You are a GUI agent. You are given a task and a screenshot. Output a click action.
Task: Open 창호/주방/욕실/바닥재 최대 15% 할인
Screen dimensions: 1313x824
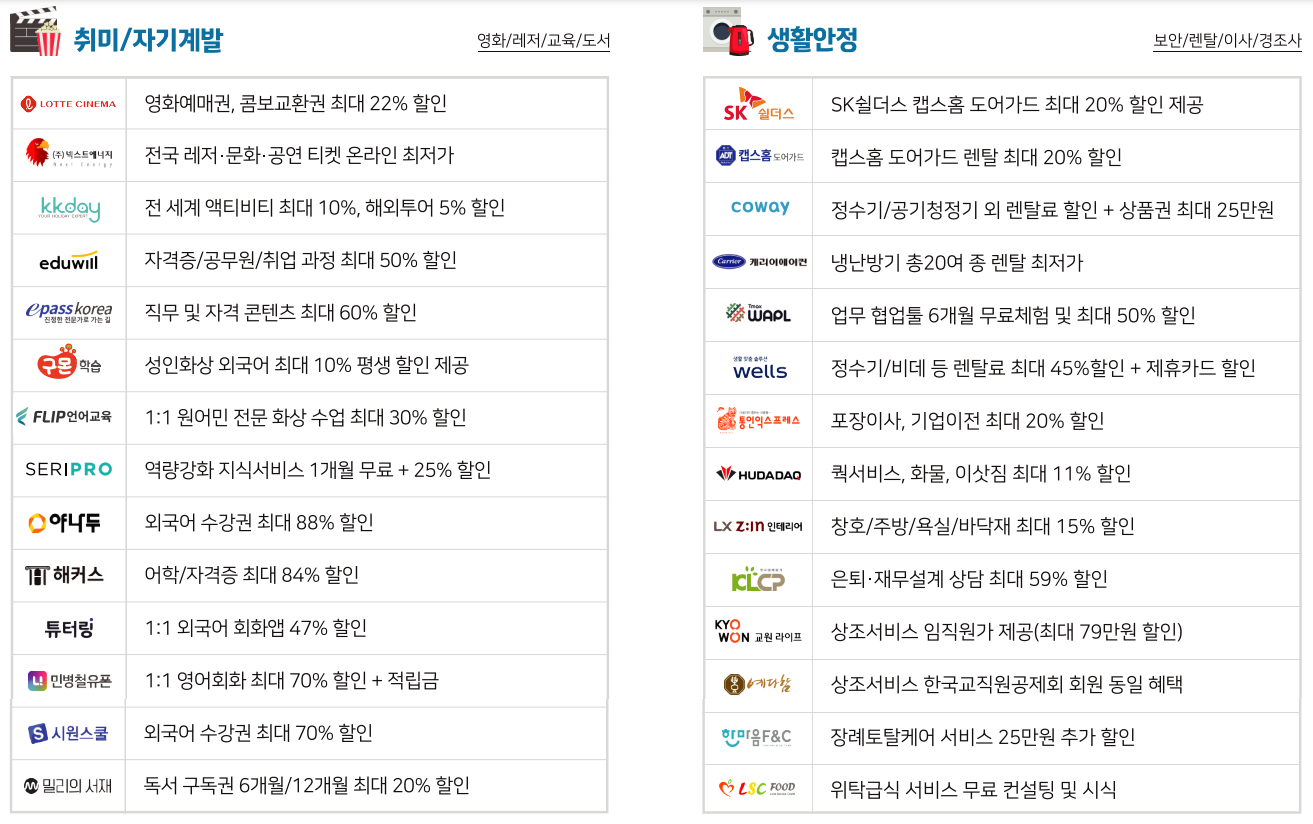(983, 526)
